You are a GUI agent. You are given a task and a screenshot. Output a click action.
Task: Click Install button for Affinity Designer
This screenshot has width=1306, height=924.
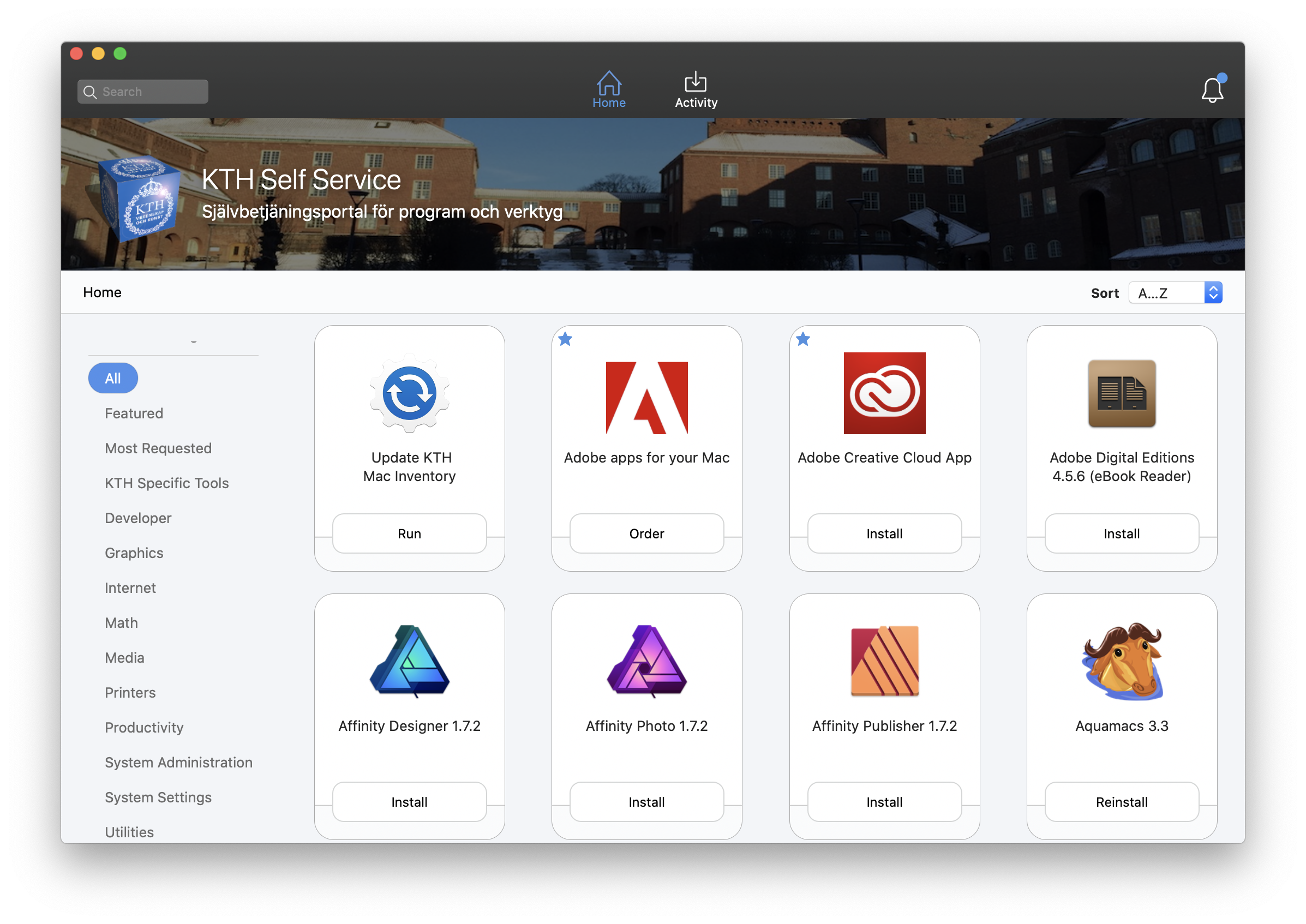coord(408,802)
